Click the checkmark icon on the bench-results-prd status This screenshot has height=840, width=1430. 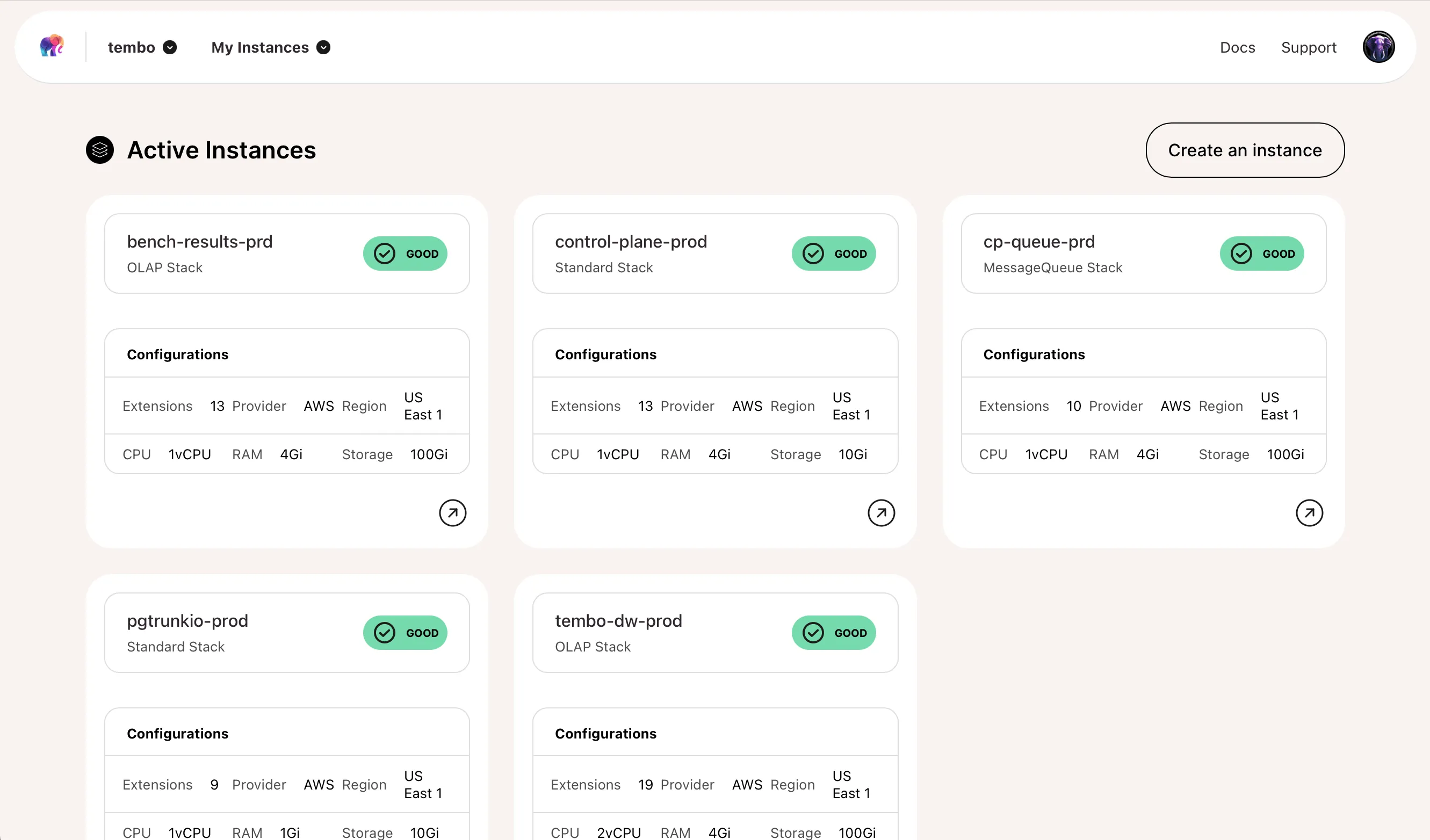click(x=385, y=254)
